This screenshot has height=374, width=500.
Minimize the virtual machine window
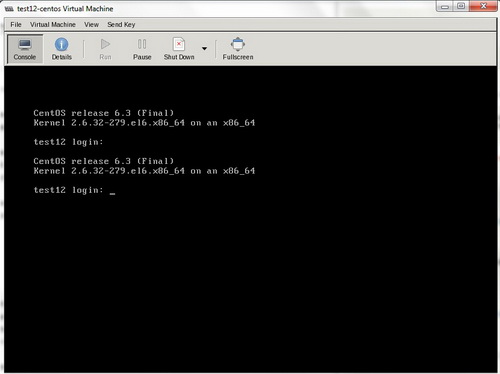pos(445,6)
